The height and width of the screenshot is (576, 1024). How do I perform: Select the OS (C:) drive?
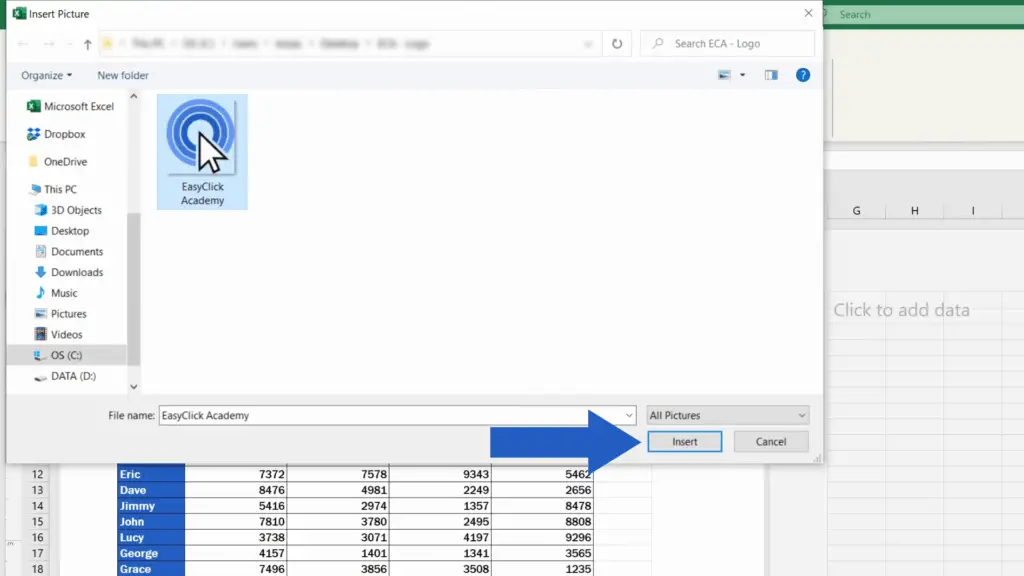(x=66, y=355)
